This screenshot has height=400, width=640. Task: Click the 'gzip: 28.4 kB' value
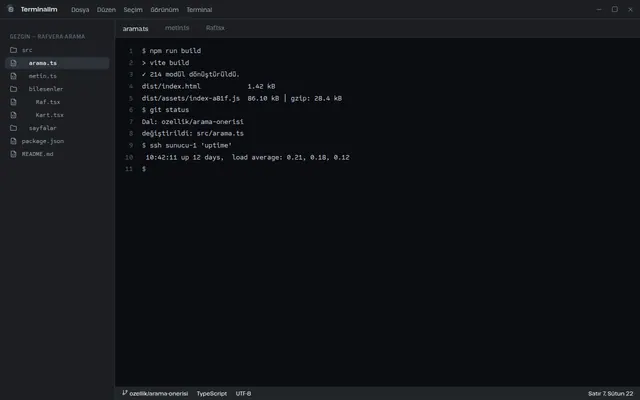[x=316, y=98]
